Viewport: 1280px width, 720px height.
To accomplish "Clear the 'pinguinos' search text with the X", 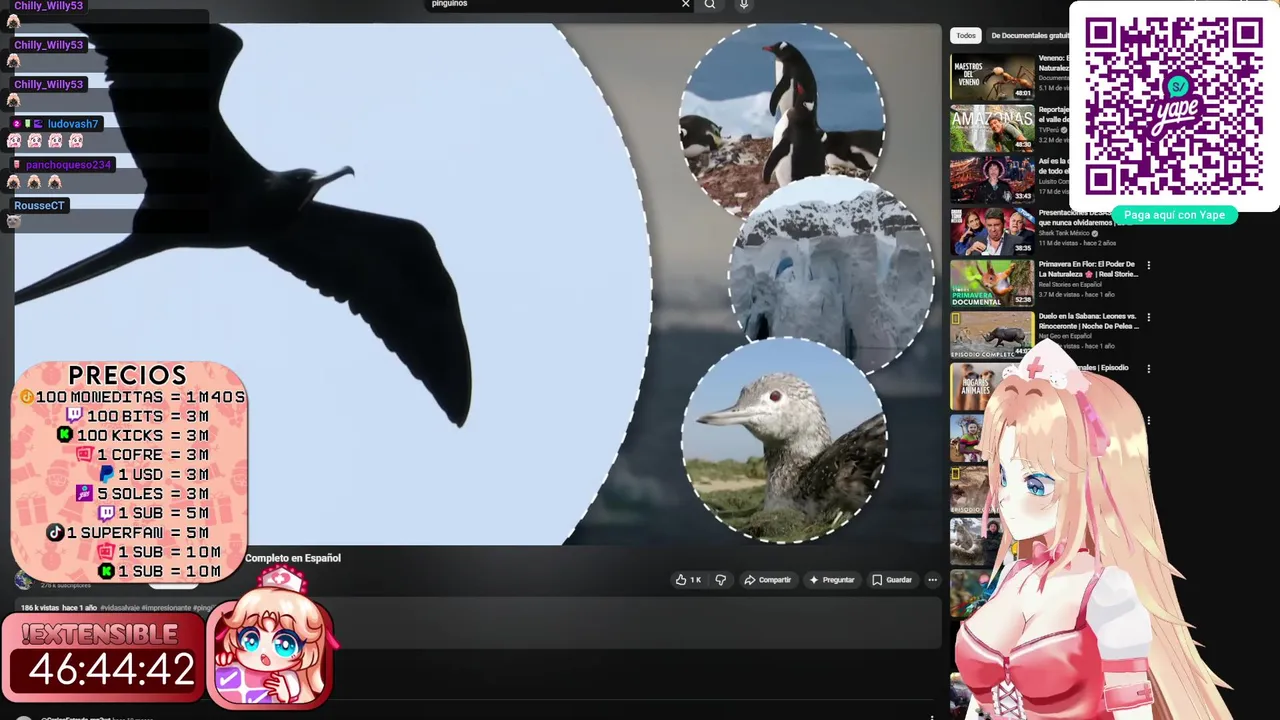I will [x=685, y=4].
